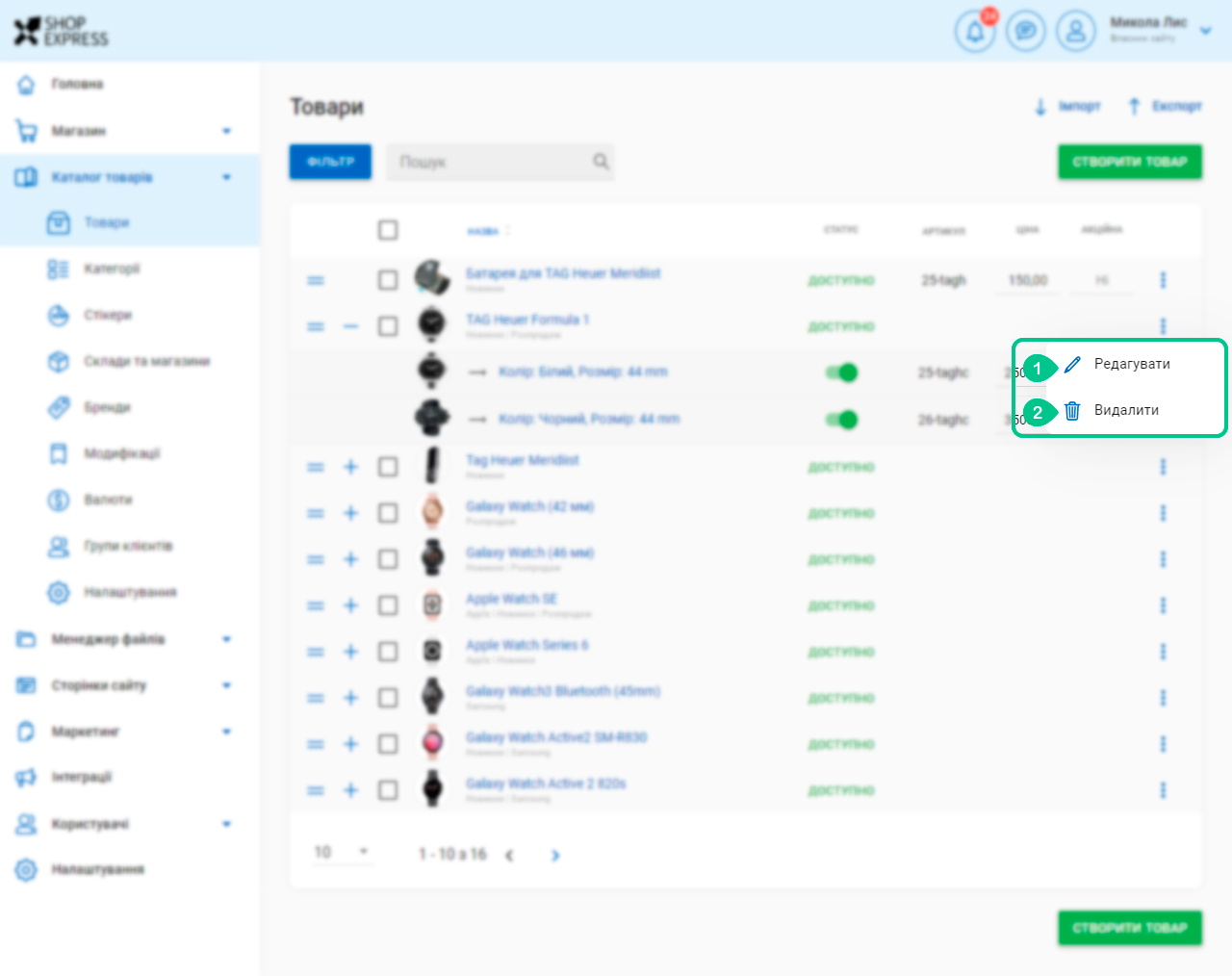Click the Імпорт link
The width and height of the screenshot is (1232, 976).
pos(1067,106)
